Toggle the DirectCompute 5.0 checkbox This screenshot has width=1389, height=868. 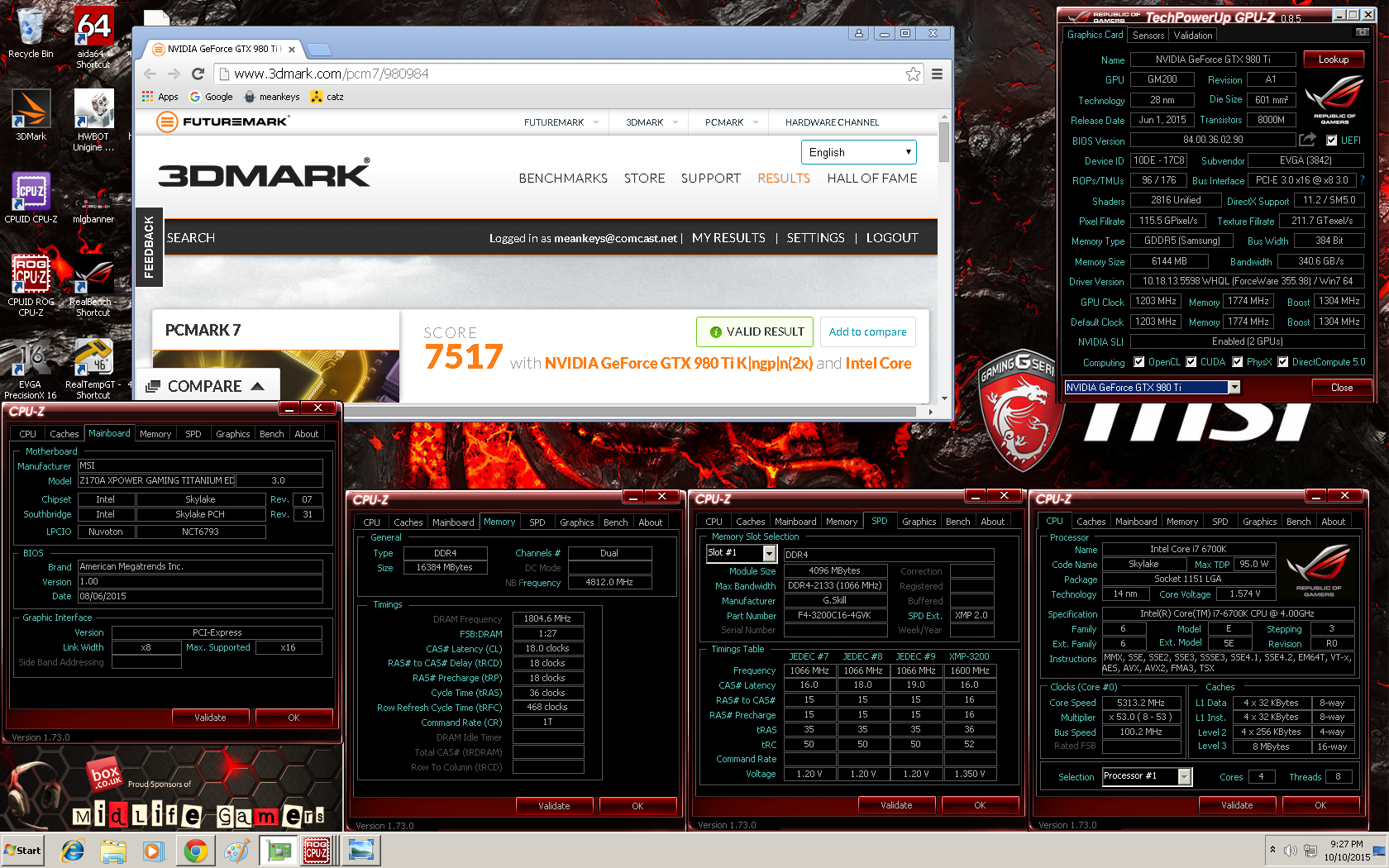pyautogui.click(x=1282, y=361)
